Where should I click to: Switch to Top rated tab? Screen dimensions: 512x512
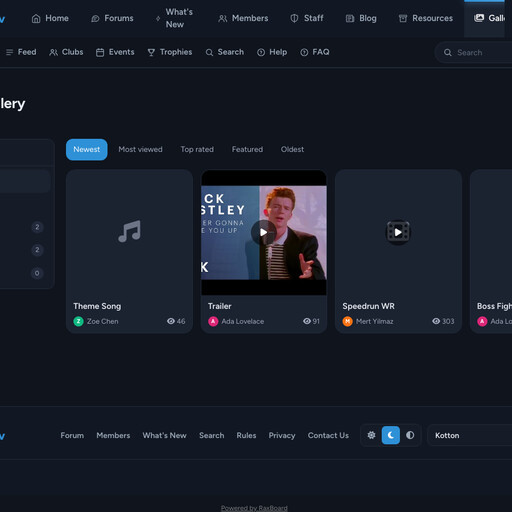coord(197,149)
